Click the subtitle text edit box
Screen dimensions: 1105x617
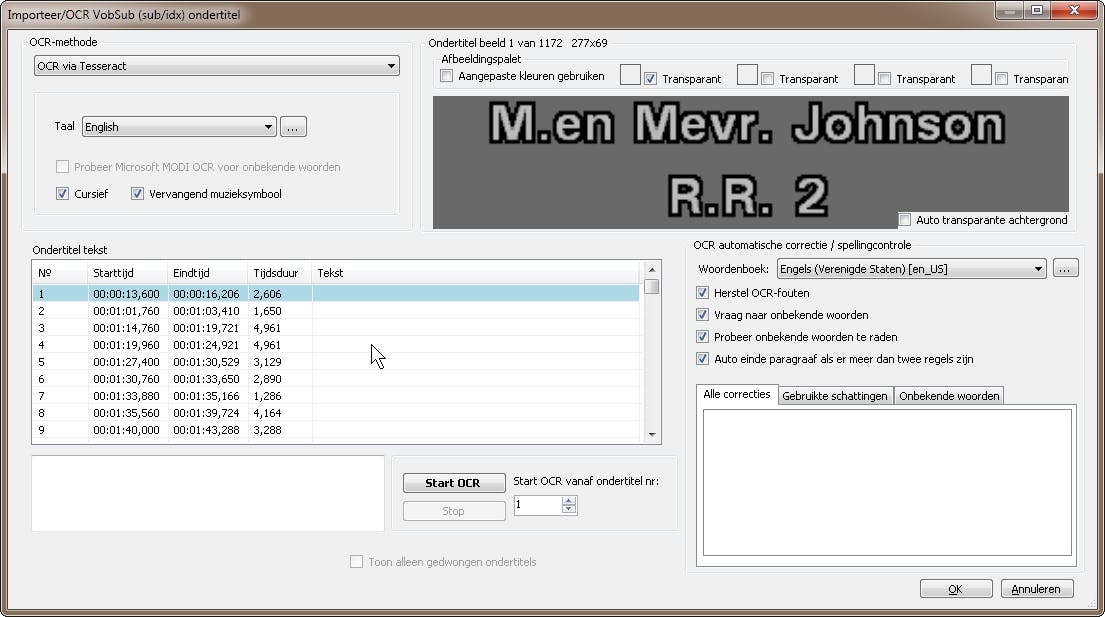(x=208, y=493)
